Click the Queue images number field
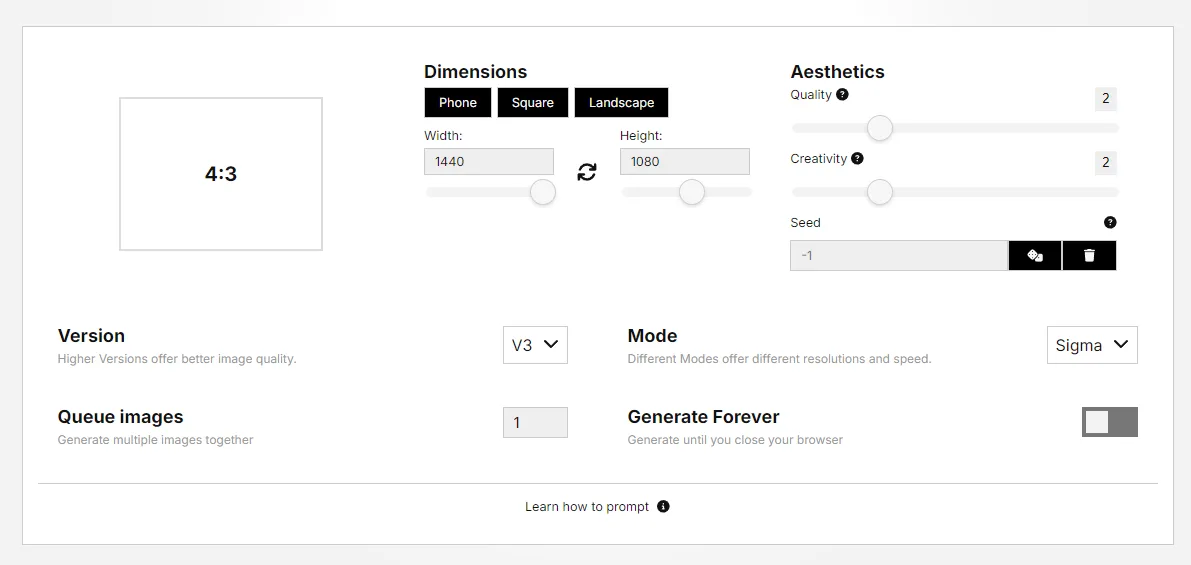Viewport: 1191px width, 565px height. click(x=535, y=423)
